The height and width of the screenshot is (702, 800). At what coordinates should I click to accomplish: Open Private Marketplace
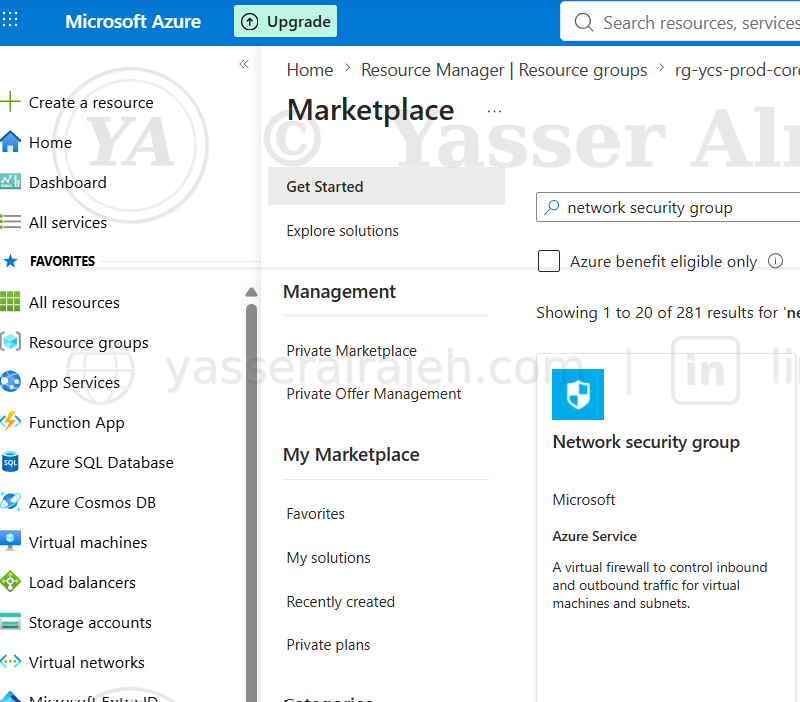(352, 350)
